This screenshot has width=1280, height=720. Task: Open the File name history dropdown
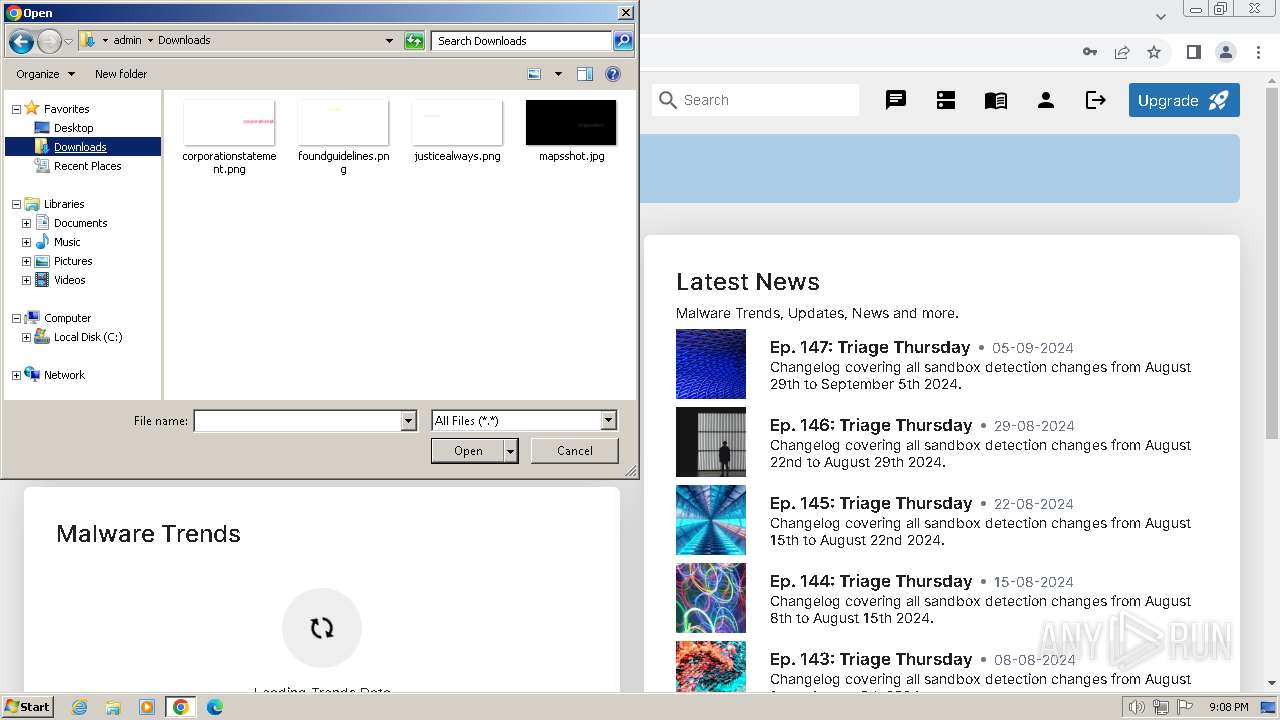coord(408,421)
